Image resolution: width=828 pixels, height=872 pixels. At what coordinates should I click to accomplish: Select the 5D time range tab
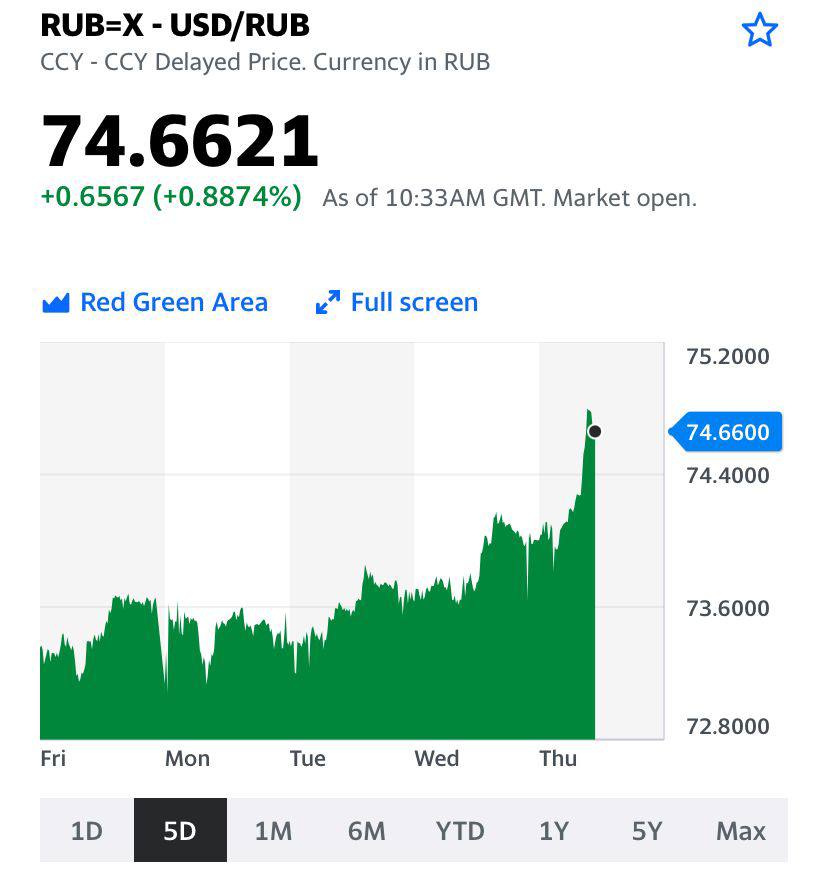[x=180, y=830]
